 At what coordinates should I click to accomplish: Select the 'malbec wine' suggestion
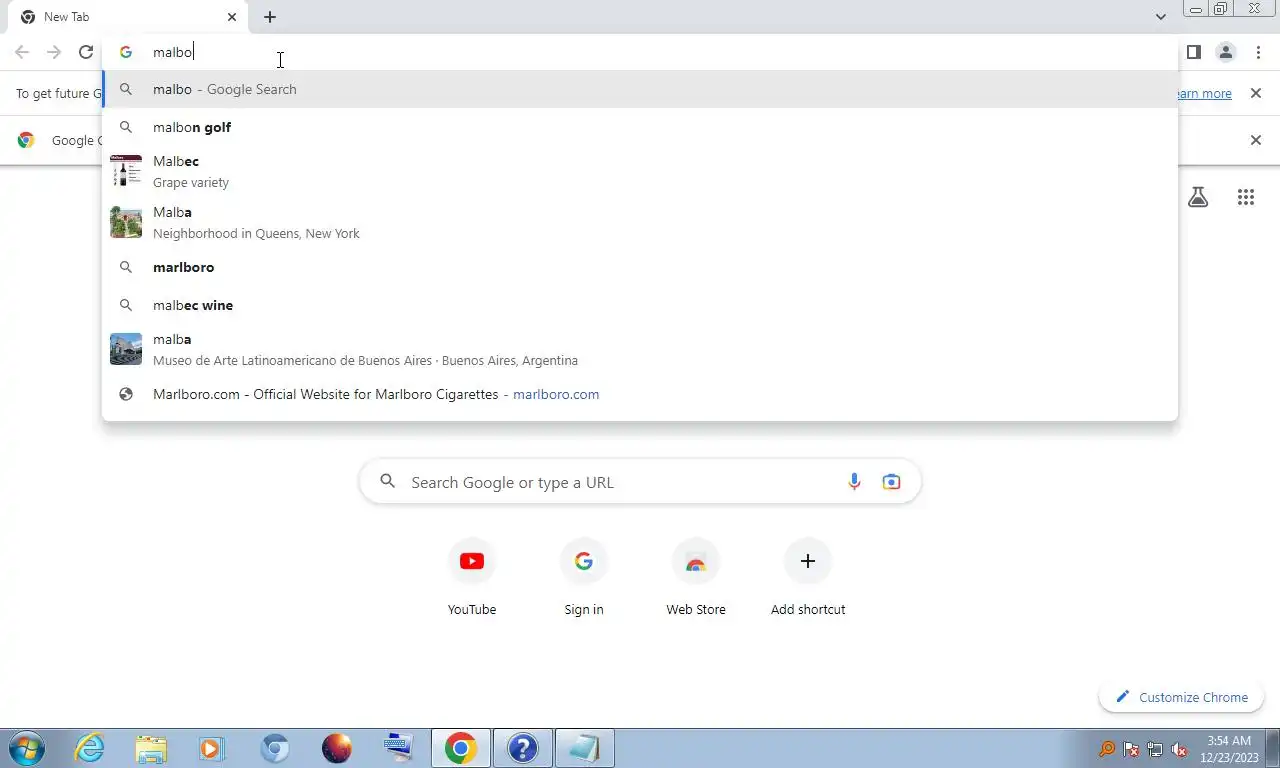[x=640, y=305]
